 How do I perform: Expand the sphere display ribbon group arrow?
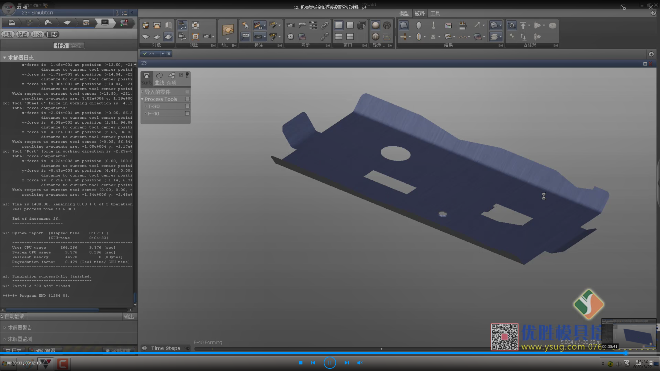(390, 45)
